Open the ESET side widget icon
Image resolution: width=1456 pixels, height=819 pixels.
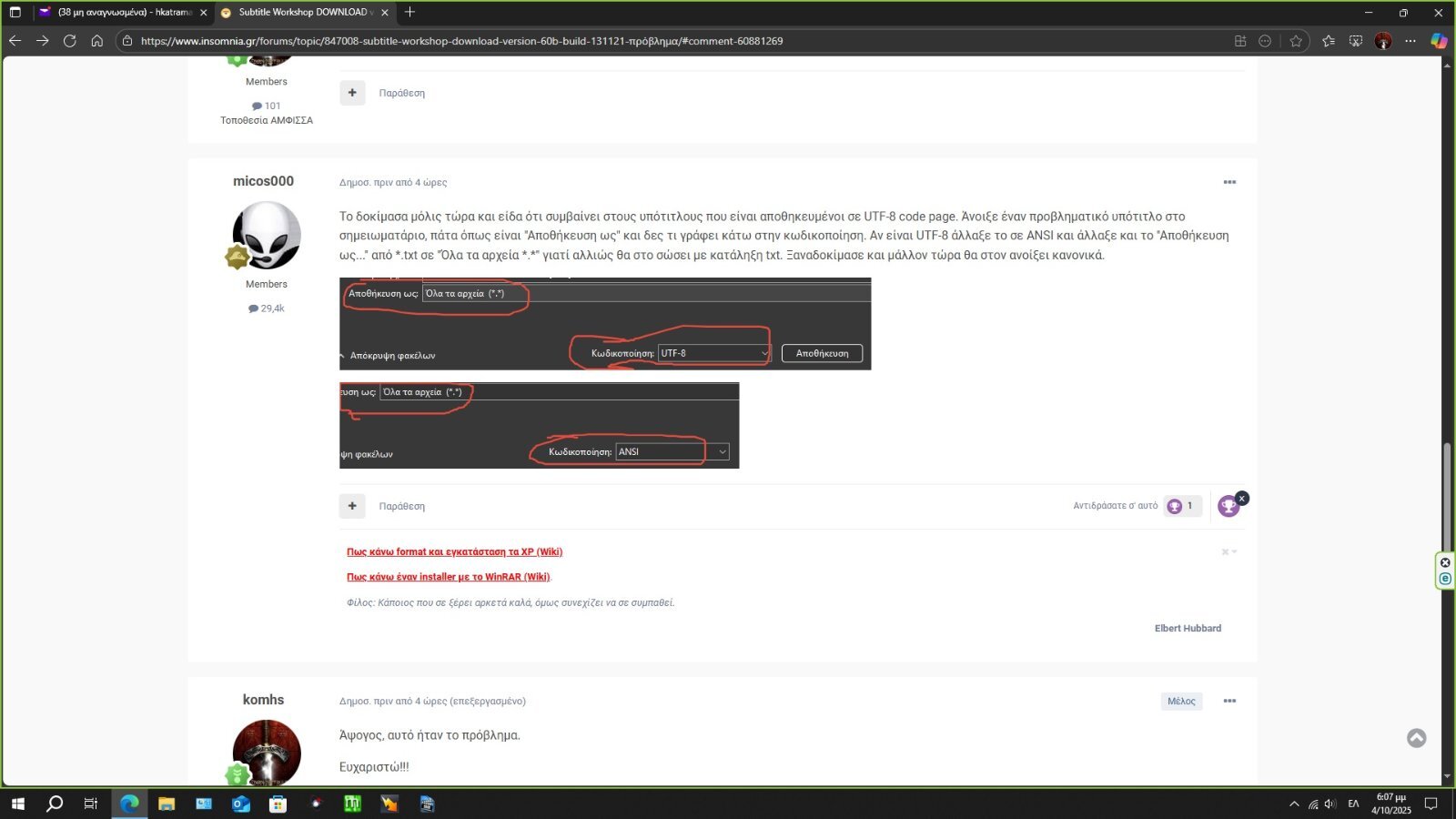pos(1445,579)
